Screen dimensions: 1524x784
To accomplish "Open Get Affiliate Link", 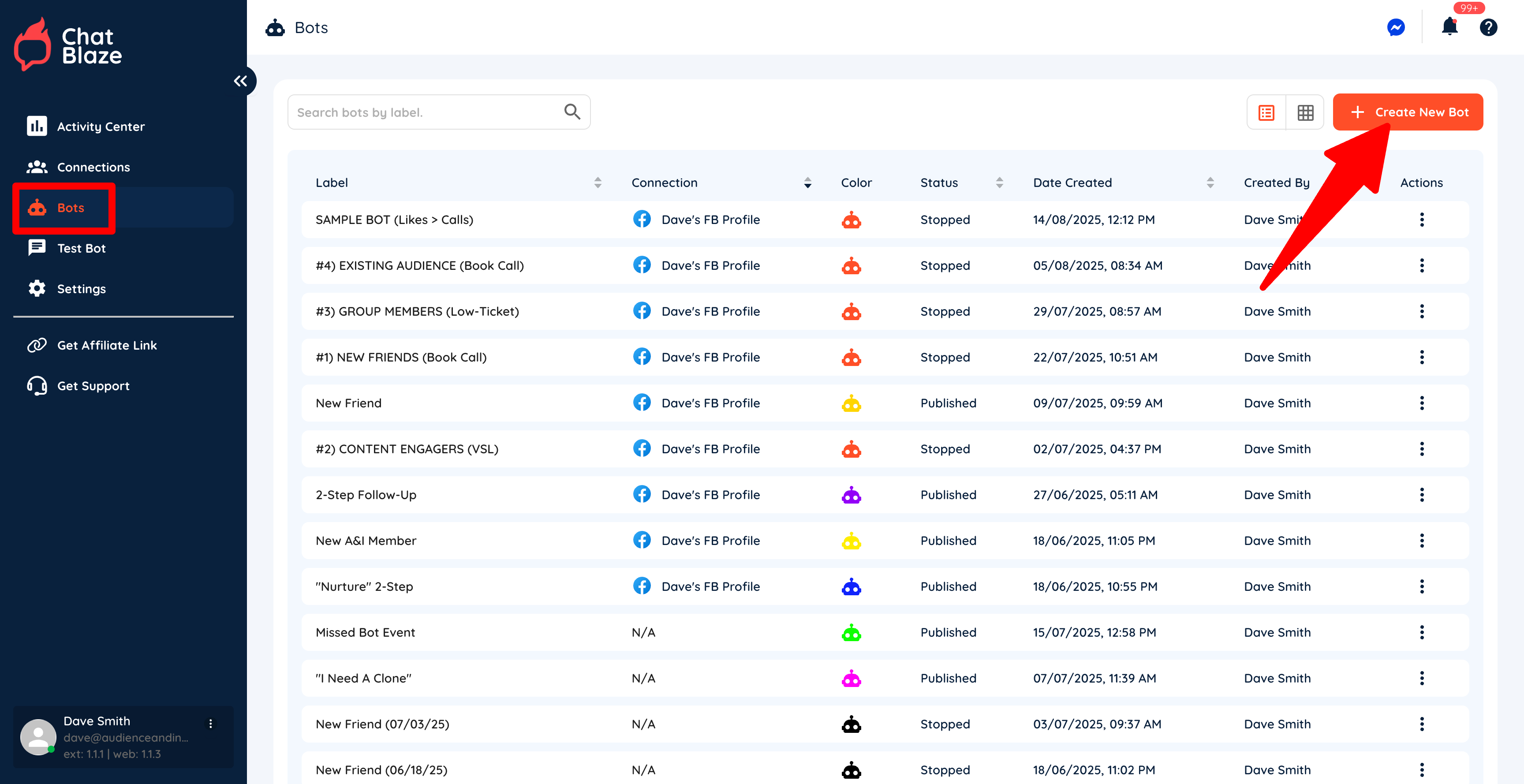I will pyautogui.click(x=106, y=346).
